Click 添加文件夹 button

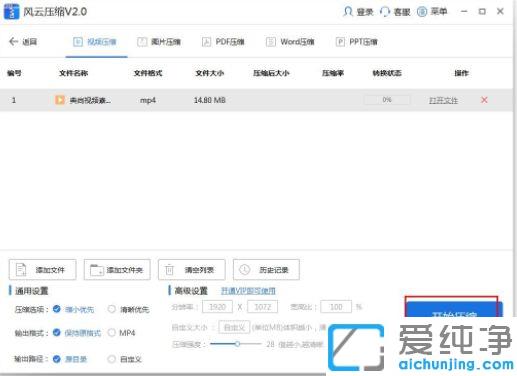click(117, 270)
